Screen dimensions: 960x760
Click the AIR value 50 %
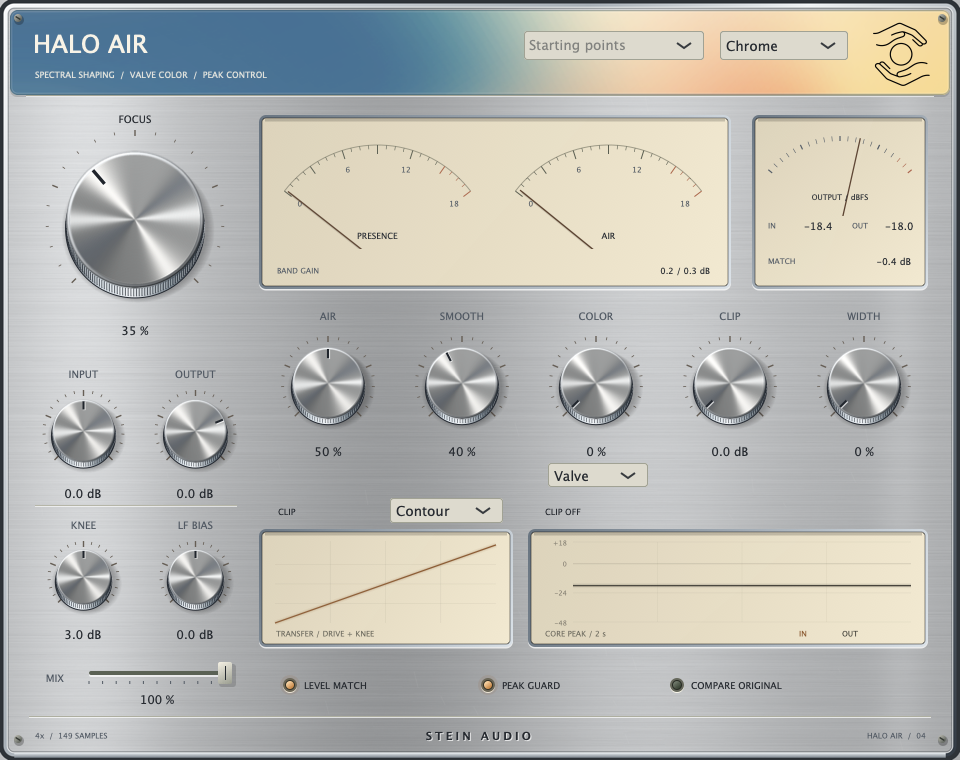pos(328,452)
